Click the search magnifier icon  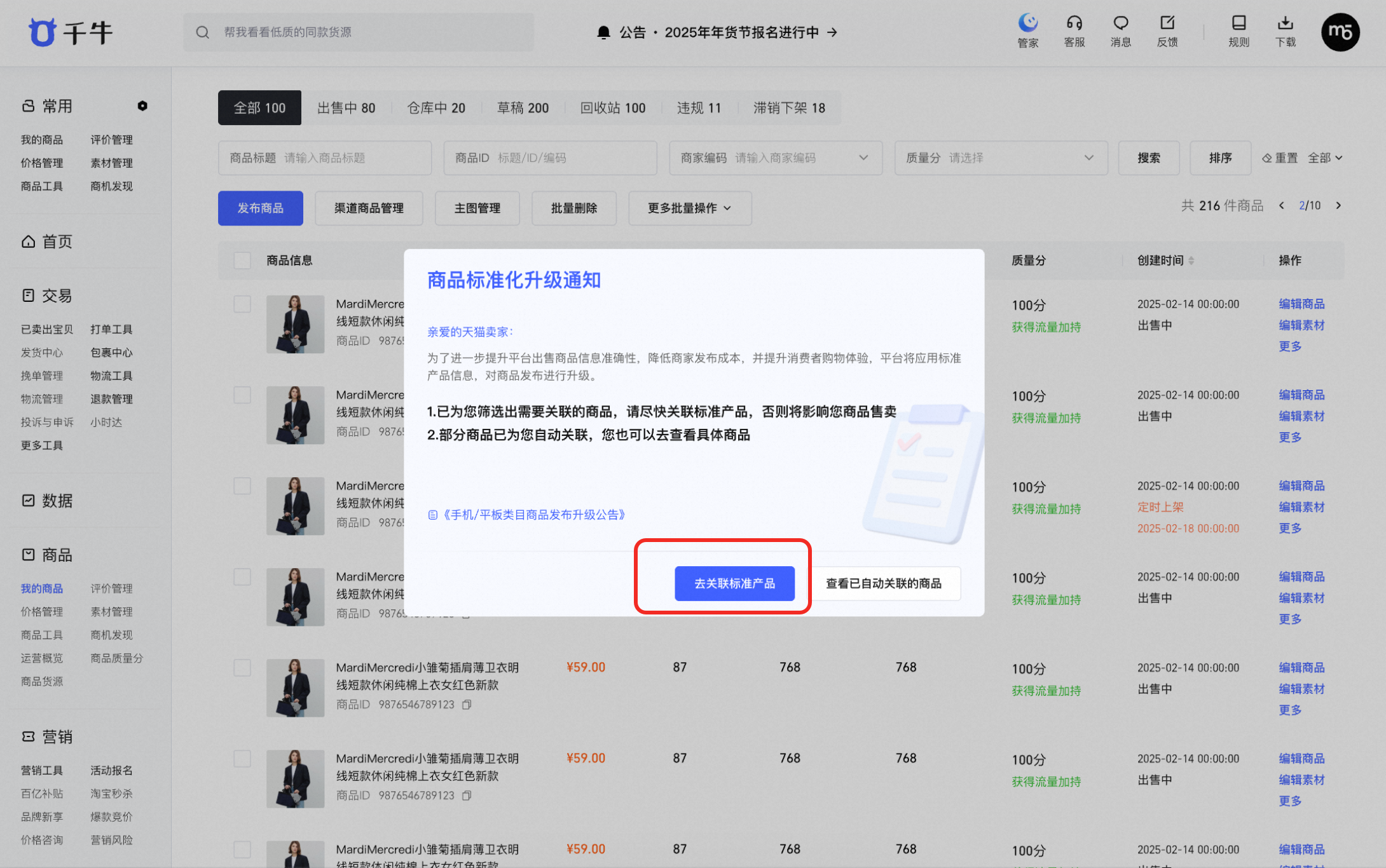[x=202, y=32]
